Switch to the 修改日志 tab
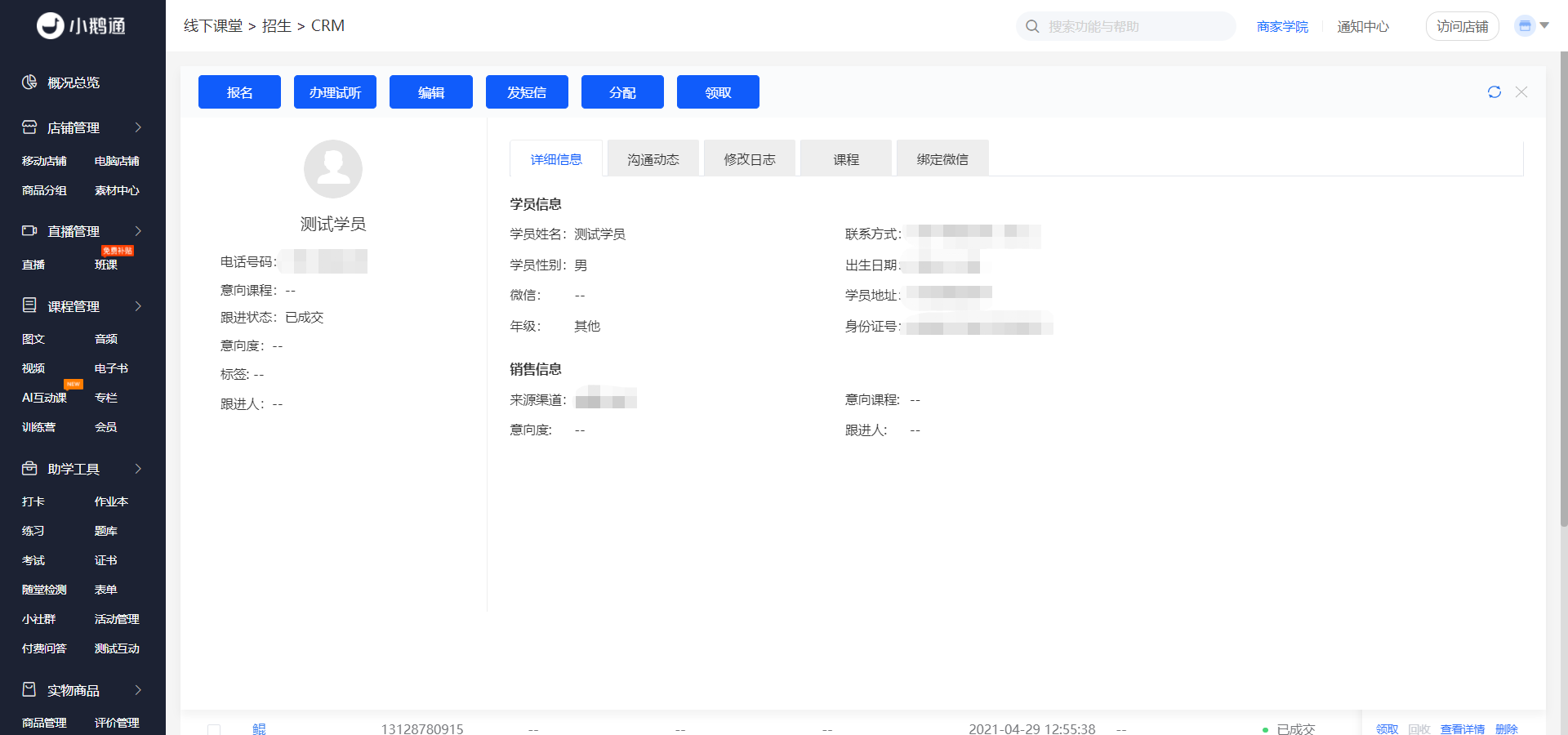This screenshot has height=735, width=1568. coord(750,158)
